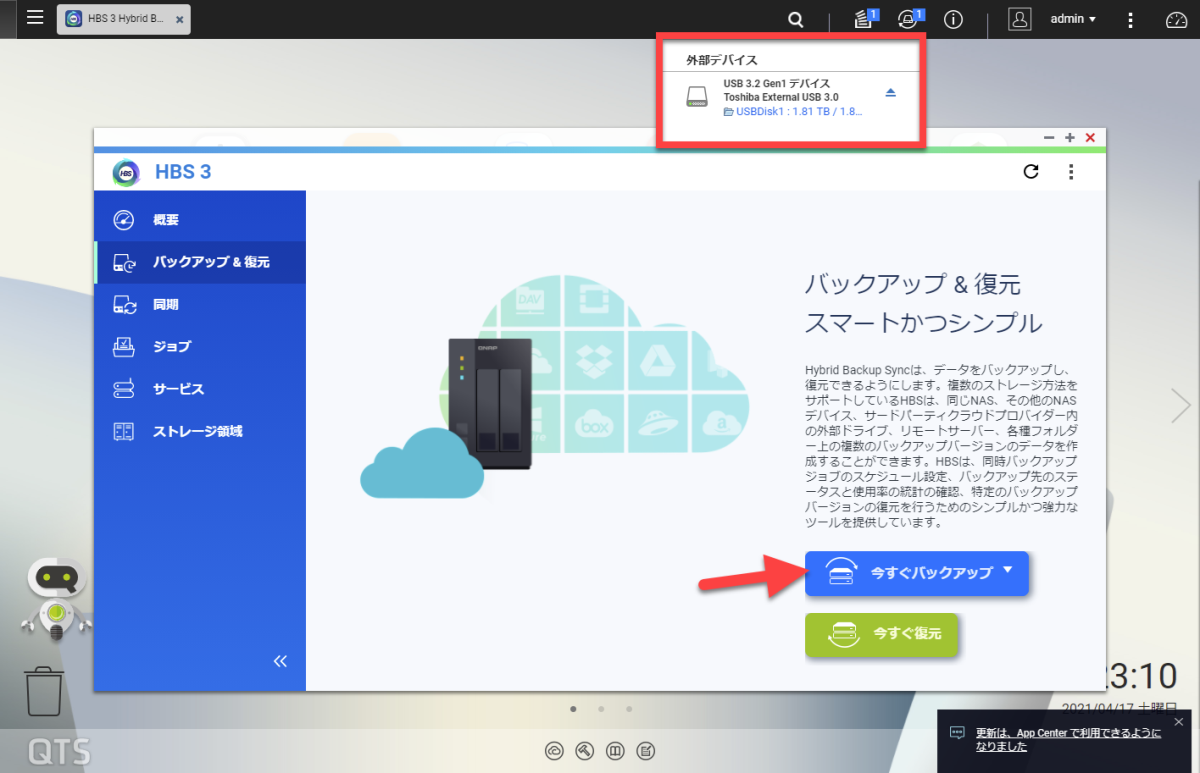Click the NAS and cloud backup illustration
Image resolution: width=1200 pixels, height=773 pixels.
[x=555, y=387]
